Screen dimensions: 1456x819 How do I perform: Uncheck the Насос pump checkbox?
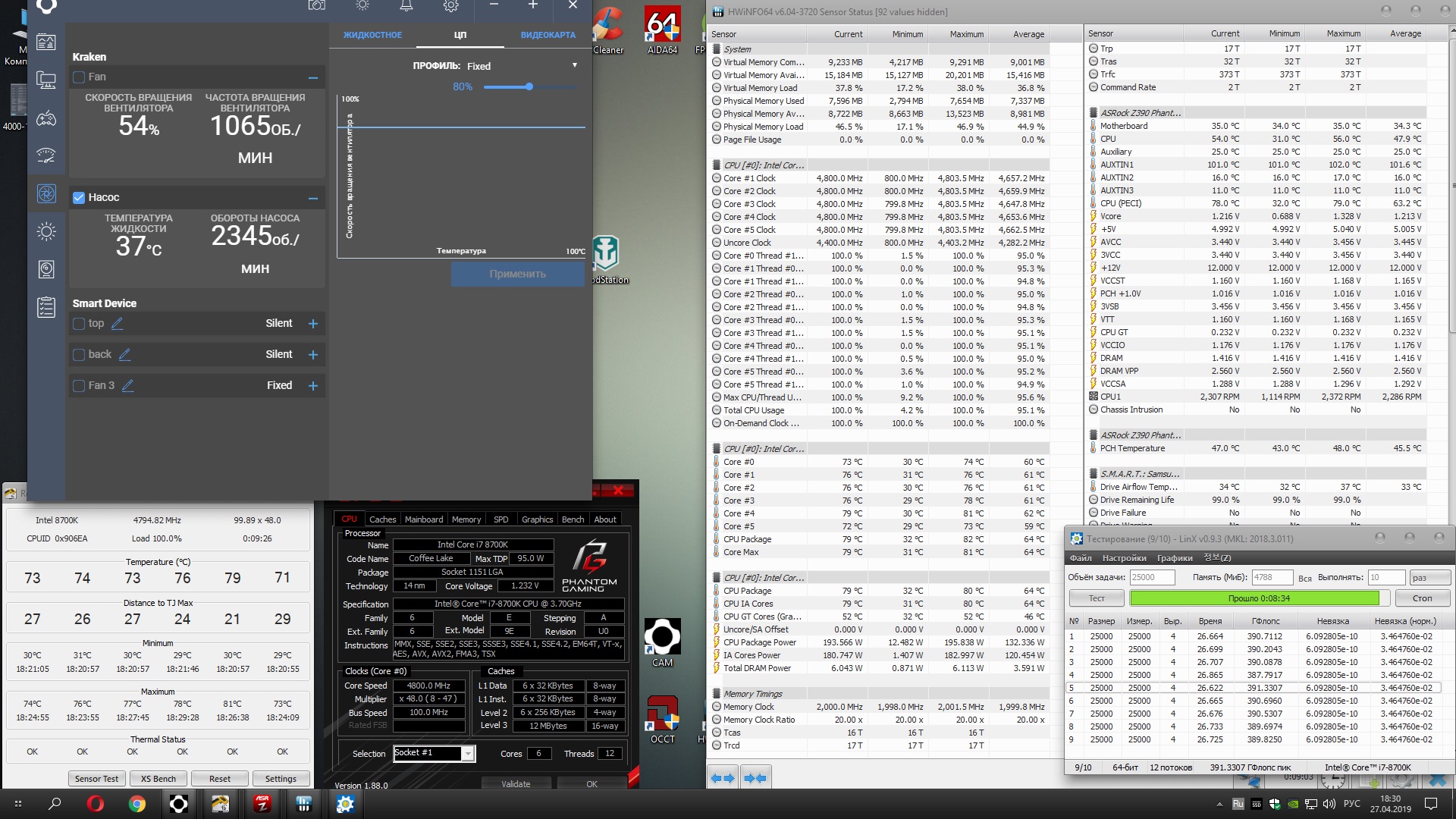pyautogui.click(x=79, y=198)
